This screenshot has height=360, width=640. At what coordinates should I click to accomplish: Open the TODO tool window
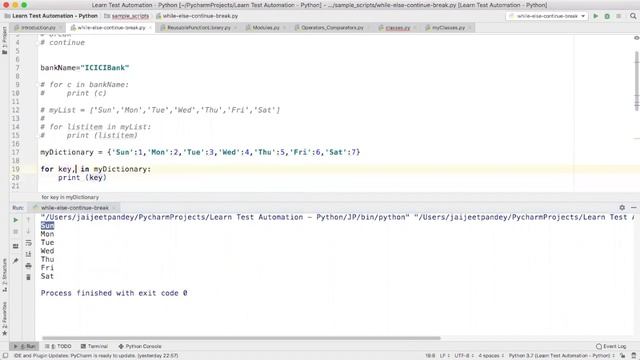tap(58, 346)
